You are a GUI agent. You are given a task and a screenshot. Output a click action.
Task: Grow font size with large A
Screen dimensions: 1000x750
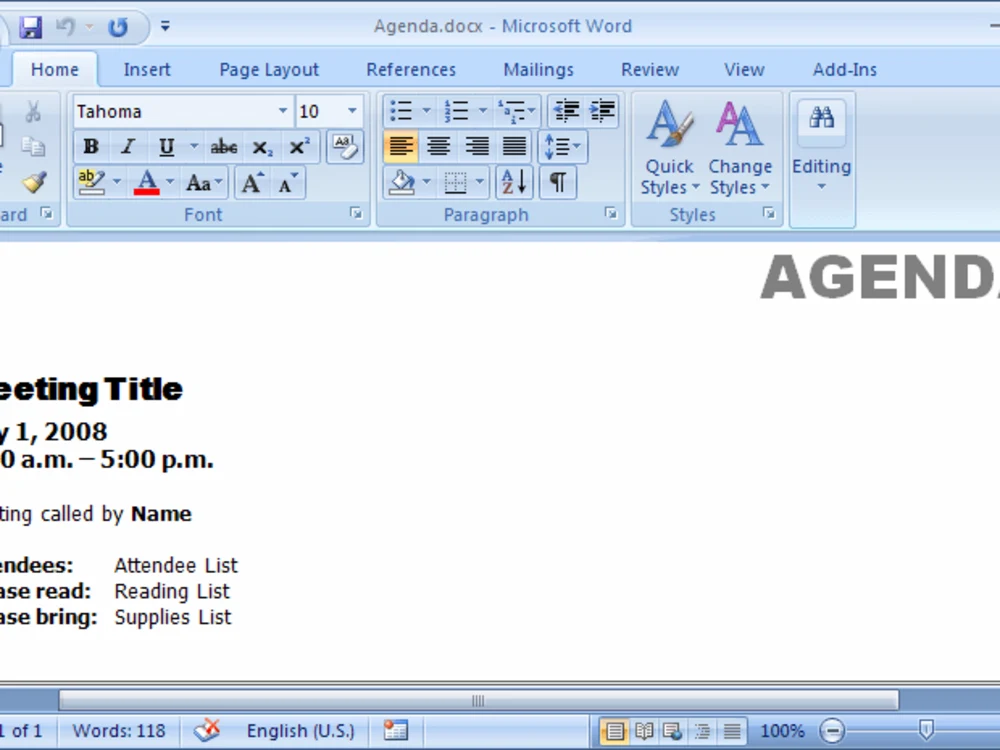[x=252, y=183]
